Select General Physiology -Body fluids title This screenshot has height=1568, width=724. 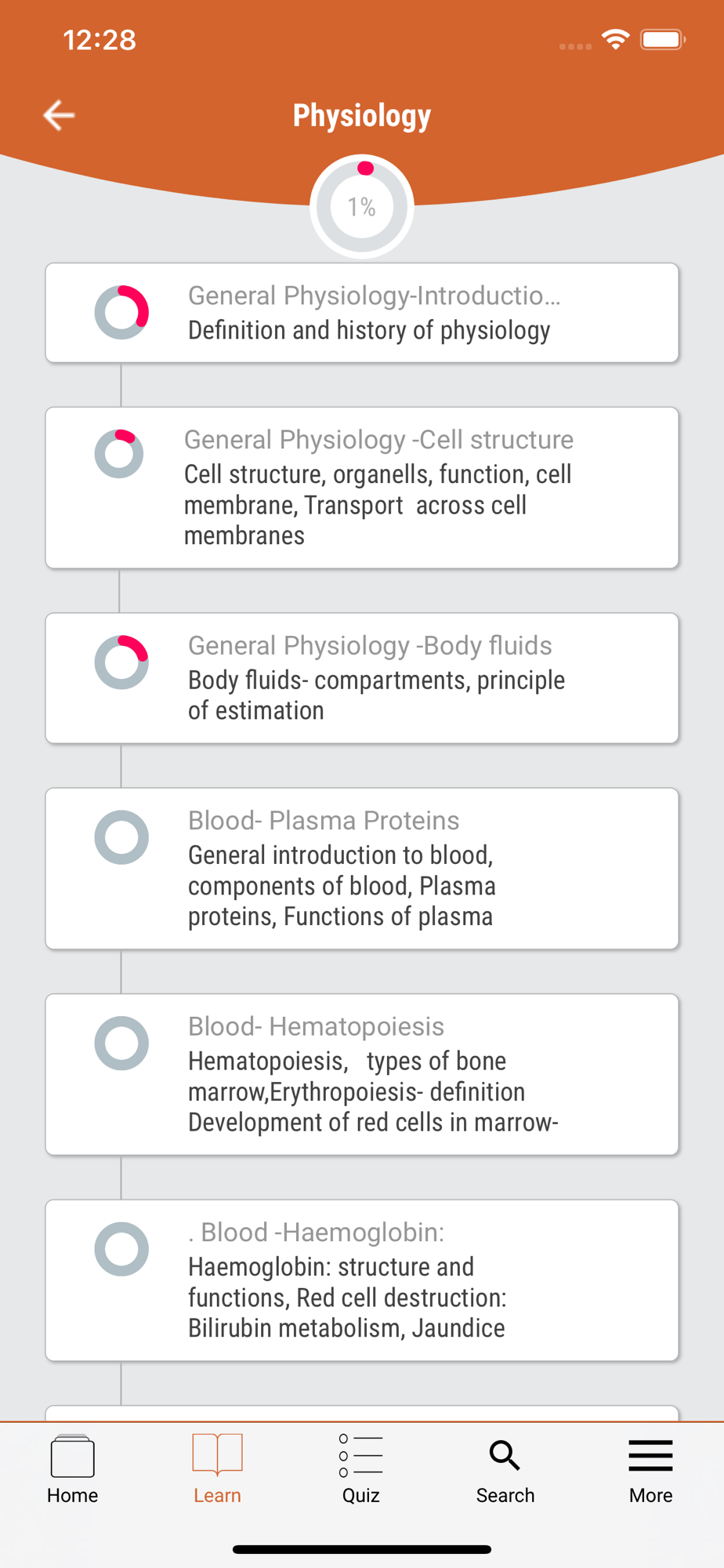(x=370, y=645)
